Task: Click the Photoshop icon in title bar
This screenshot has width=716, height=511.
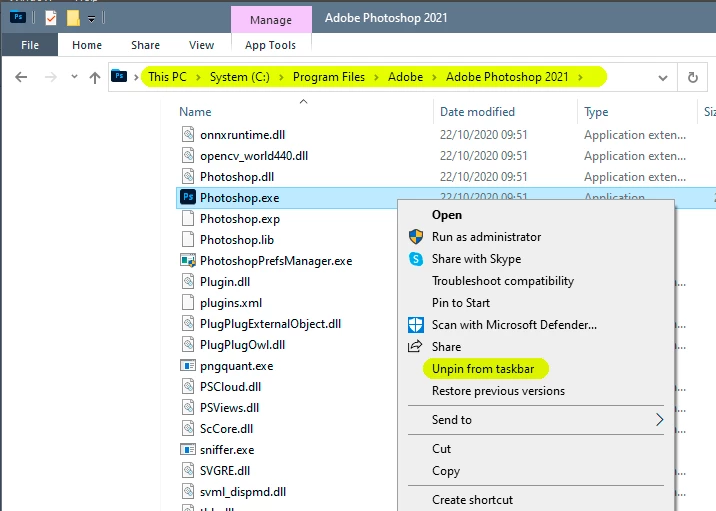Action: [18, 17]
